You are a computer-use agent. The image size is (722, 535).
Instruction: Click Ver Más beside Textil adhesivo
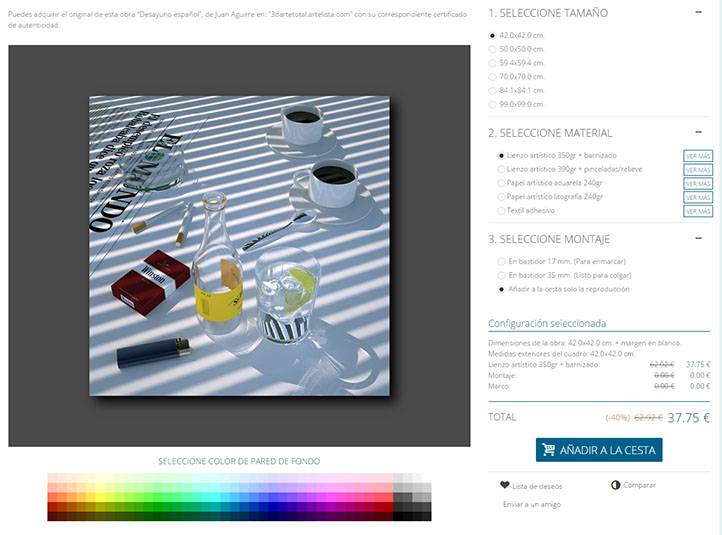point(698,211)
